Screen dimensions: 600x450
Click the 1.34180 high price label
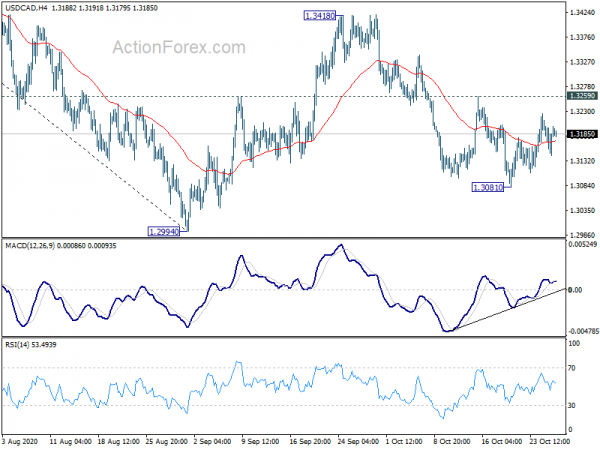pos(320,16)
